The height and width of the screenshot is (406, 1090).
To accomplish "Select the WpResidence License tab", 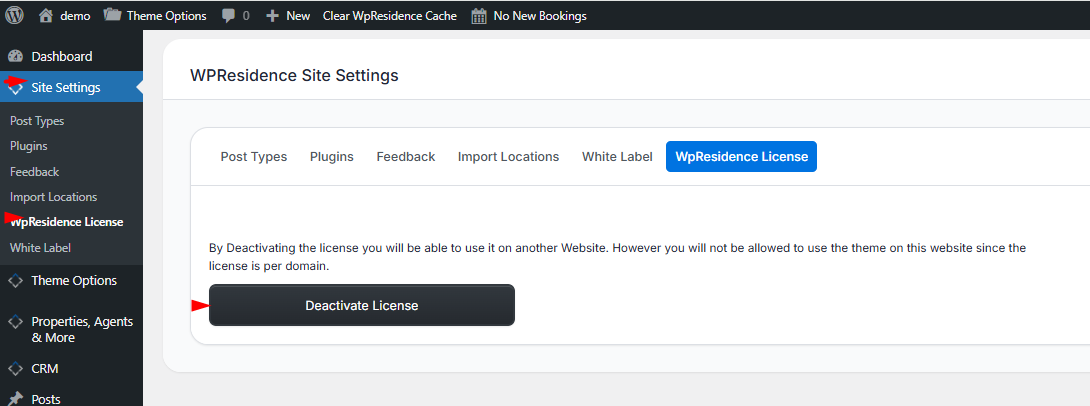I will (741, 157).
